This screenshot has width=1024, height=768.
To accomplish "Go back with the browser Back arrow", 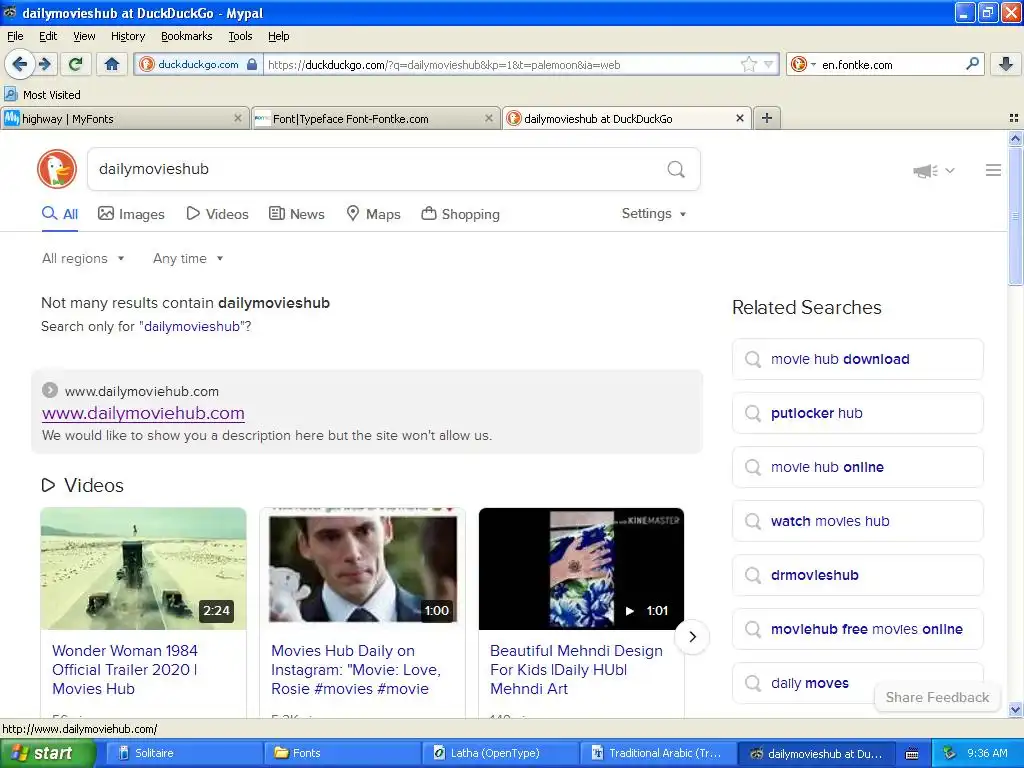I will 20,64.
